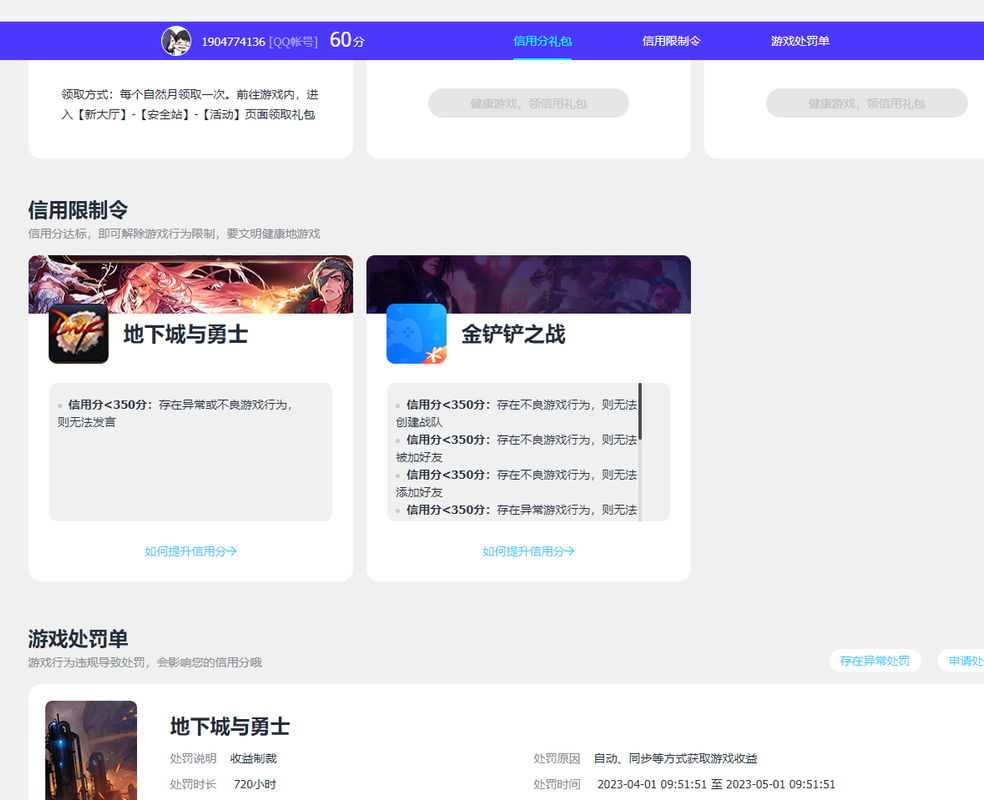This screenshot has width=984, height=800.
Task: Click the 信用限制令 section heading
Action: pos(78,210)
